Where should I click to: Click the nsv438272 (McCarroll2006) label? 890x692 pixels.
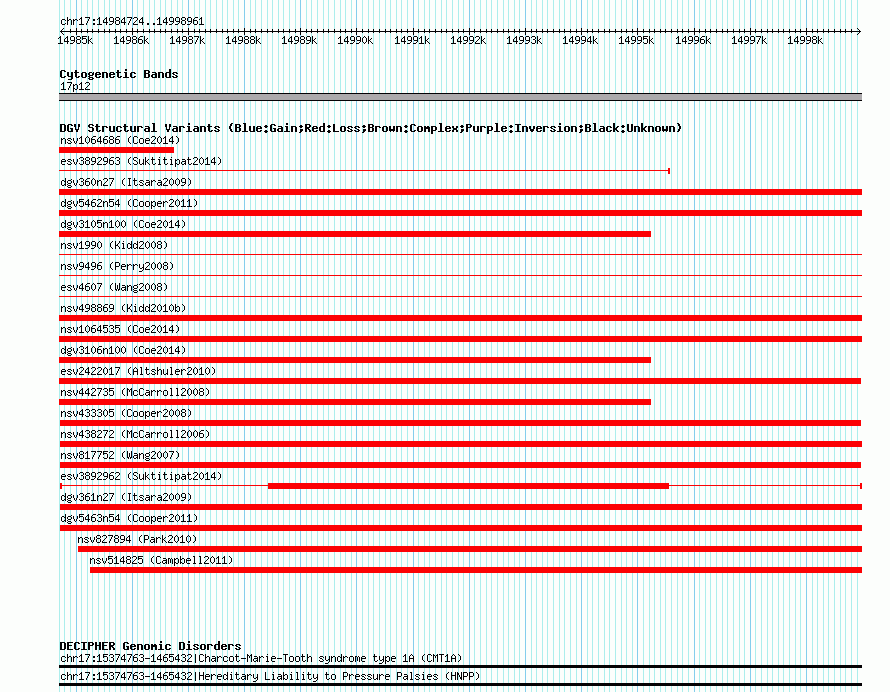pyautogui.click(x=135, y=434)
